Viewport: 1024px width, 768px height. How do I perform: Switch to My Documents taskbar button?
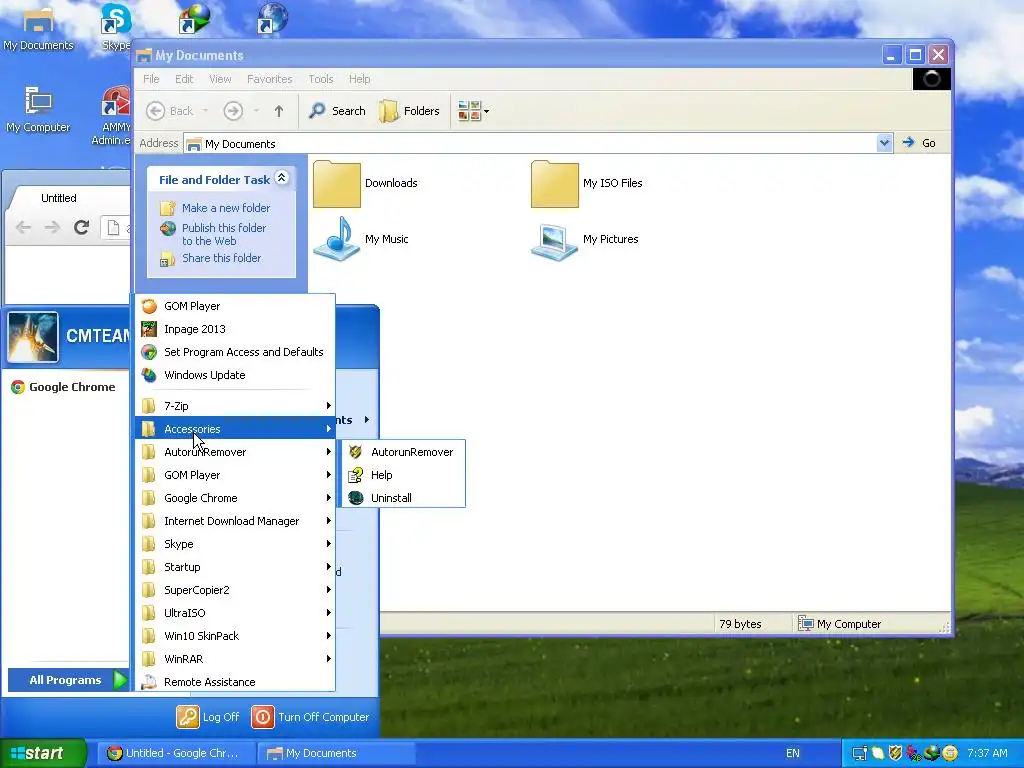tap(336, 753)
